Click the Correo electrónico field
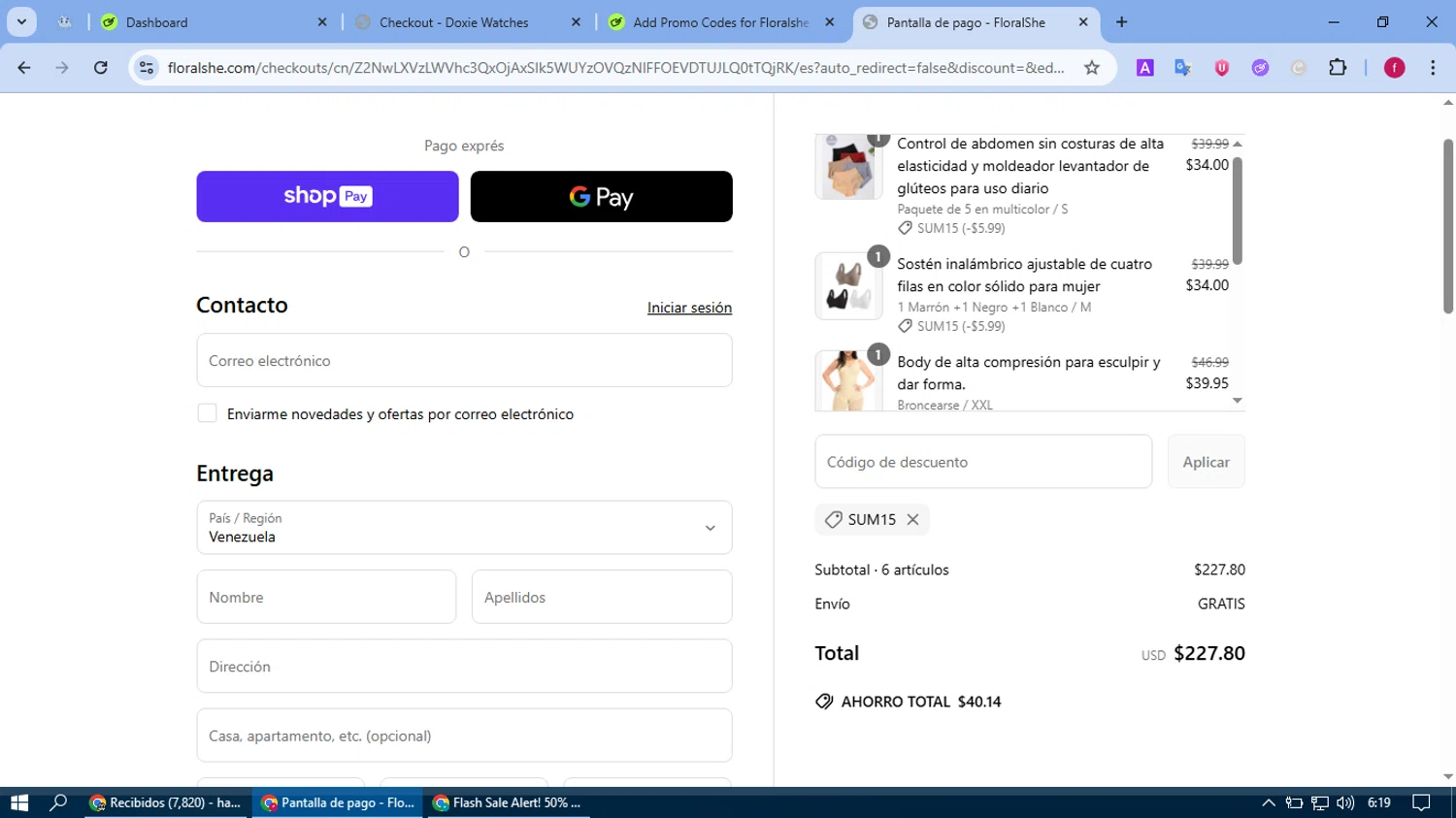1456x818 pixels. (x=464, y=360)
